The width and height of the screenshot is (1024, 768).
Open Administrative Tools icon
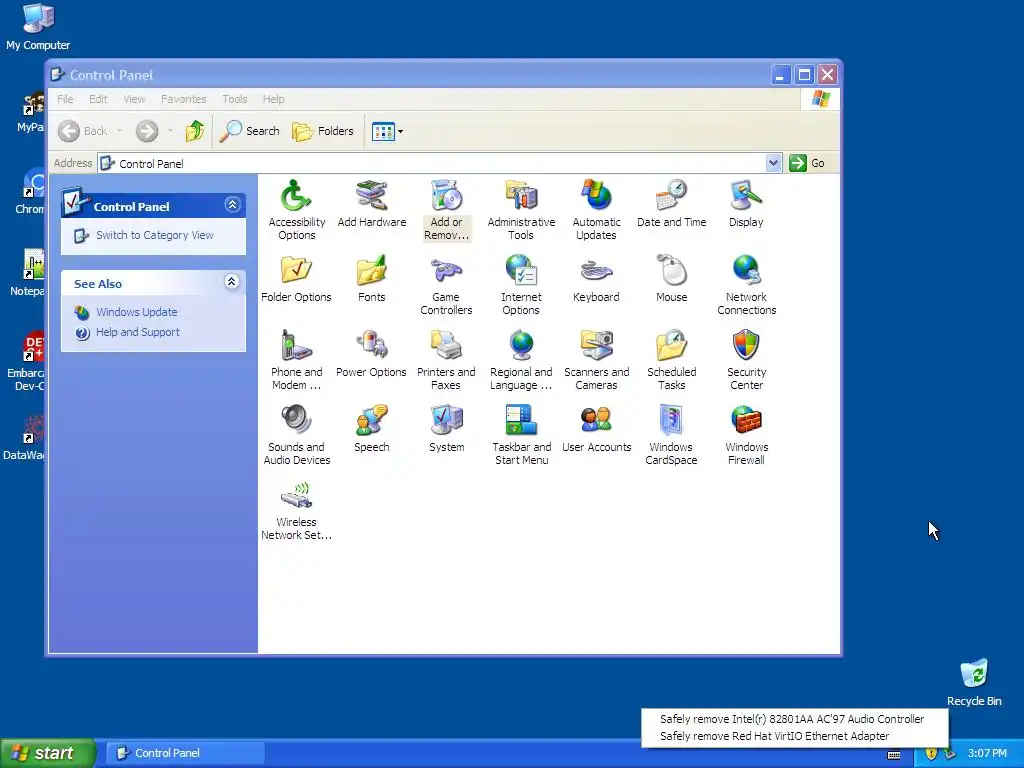521,210
